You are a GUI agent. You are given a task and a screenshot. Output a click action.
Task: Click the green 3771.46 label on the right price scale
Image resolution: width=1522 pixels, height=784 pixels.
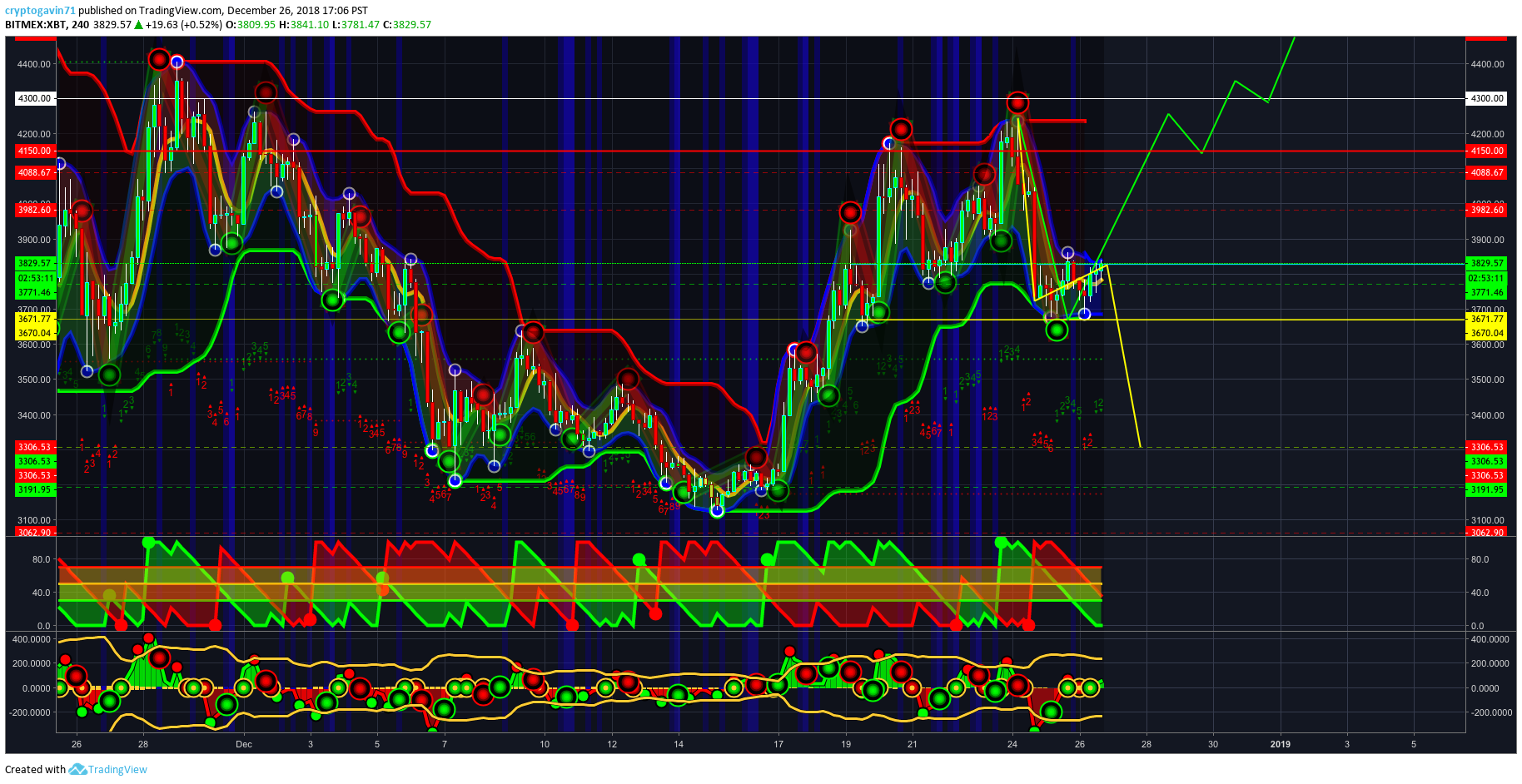(x=1487, y=293)
